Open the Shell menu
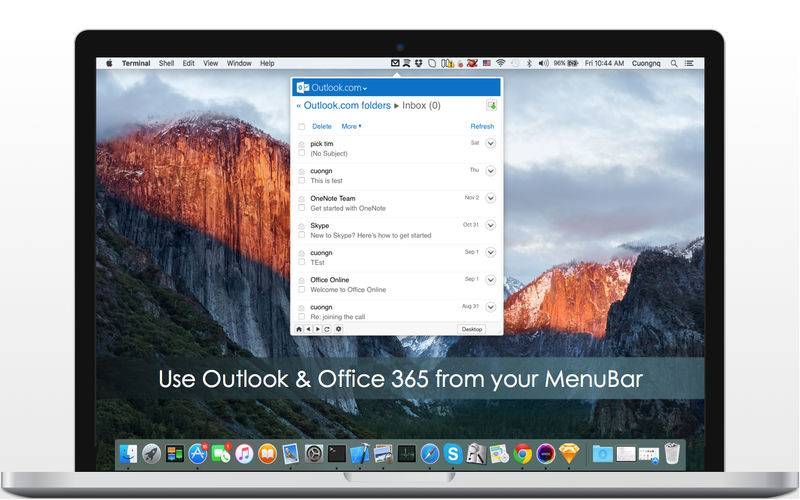This screenshot has width=800, height=500. click(166, 63)
